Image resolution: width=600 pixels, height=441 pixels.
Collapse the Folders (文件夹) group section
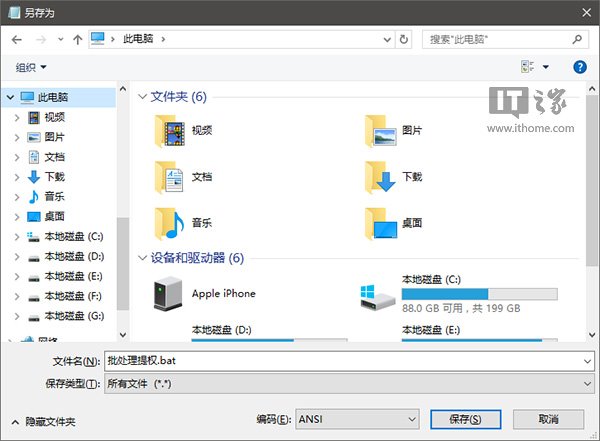(142, 97)
